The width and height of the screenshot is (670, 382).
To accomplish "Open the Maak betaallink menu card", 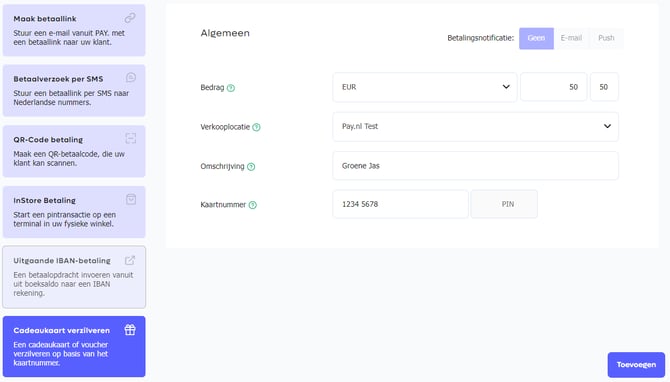I will pyautogui.click(x=74, y=30).
